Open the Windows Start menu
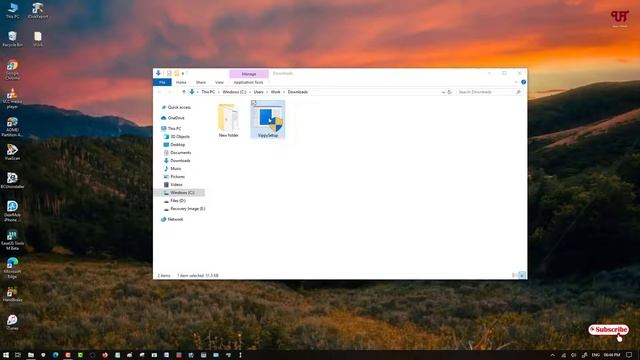This screenshot has height=360, width=640. coord(6,355)
